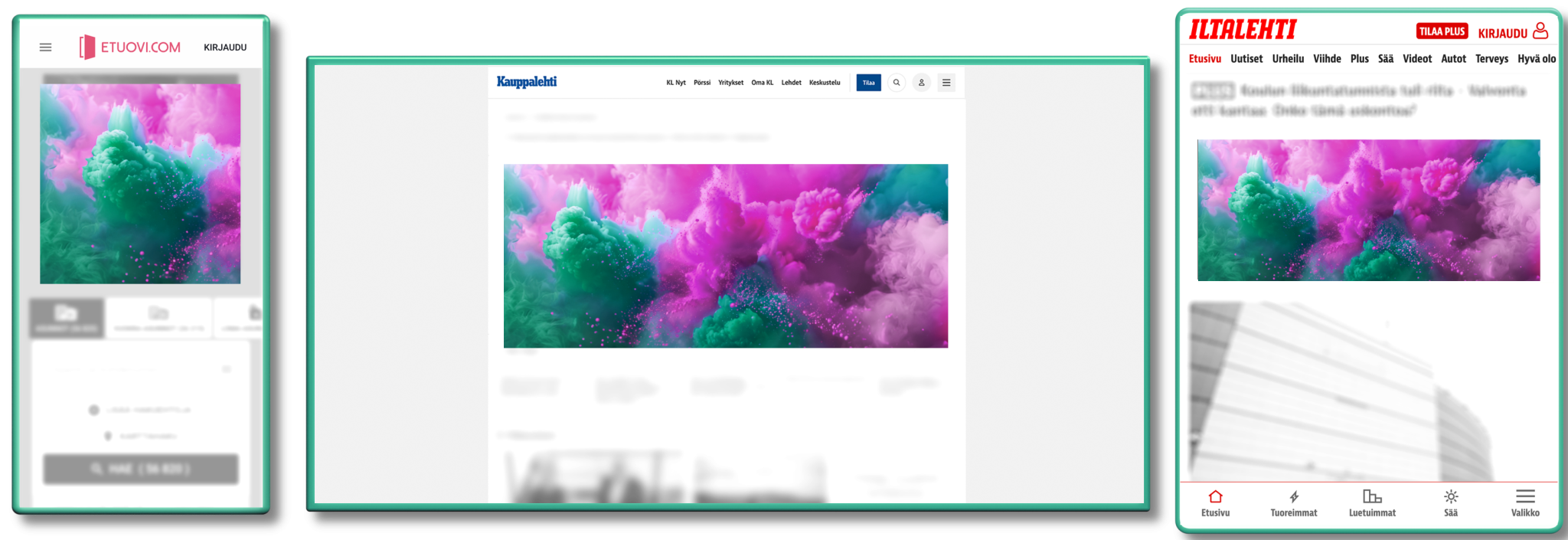
Task: Click the Iltalehti logo
Action: click(x=1242, y=30)
